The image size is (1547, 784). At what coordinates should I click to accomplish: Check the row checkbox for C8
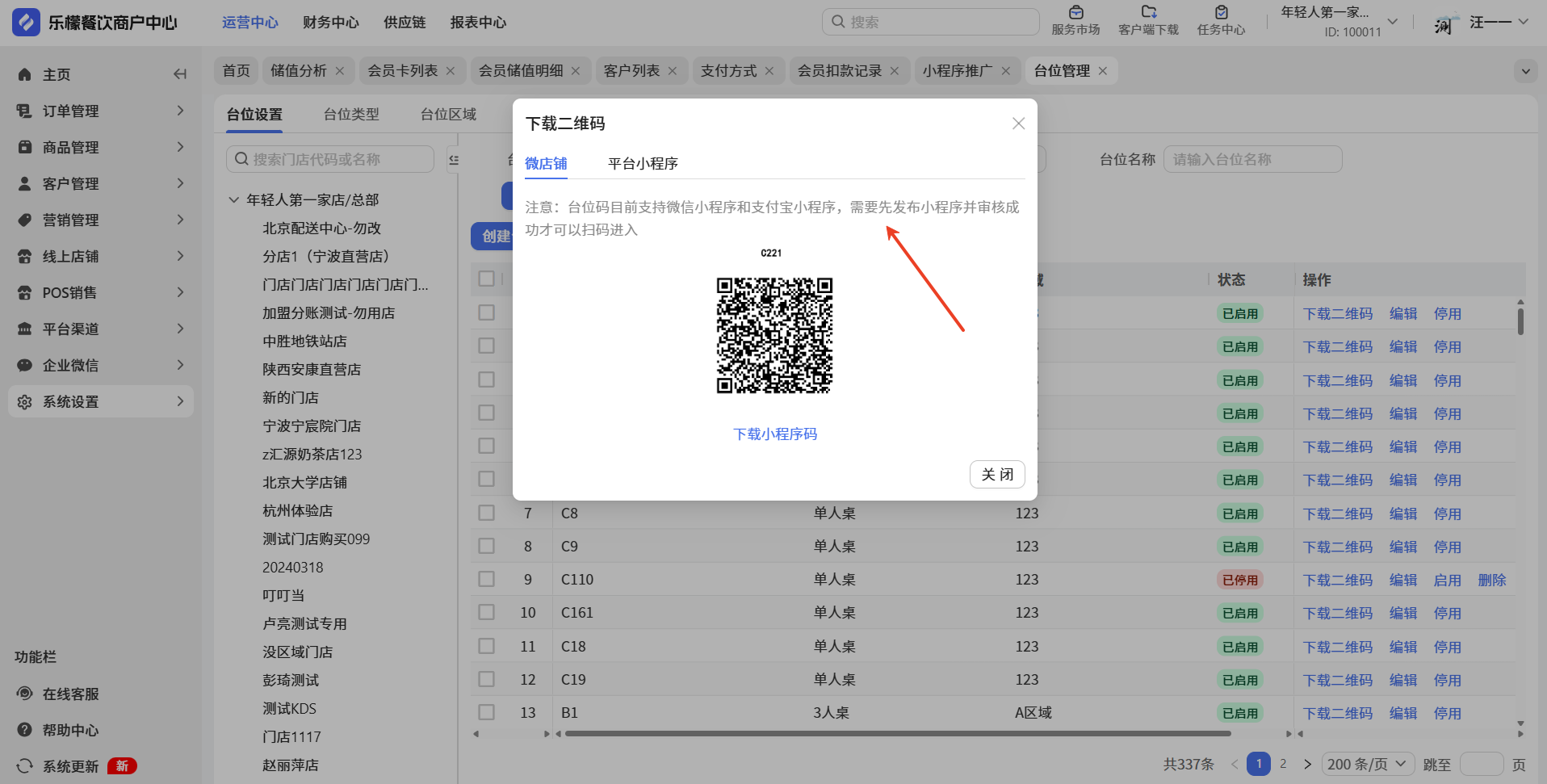(x=486, y=513)
